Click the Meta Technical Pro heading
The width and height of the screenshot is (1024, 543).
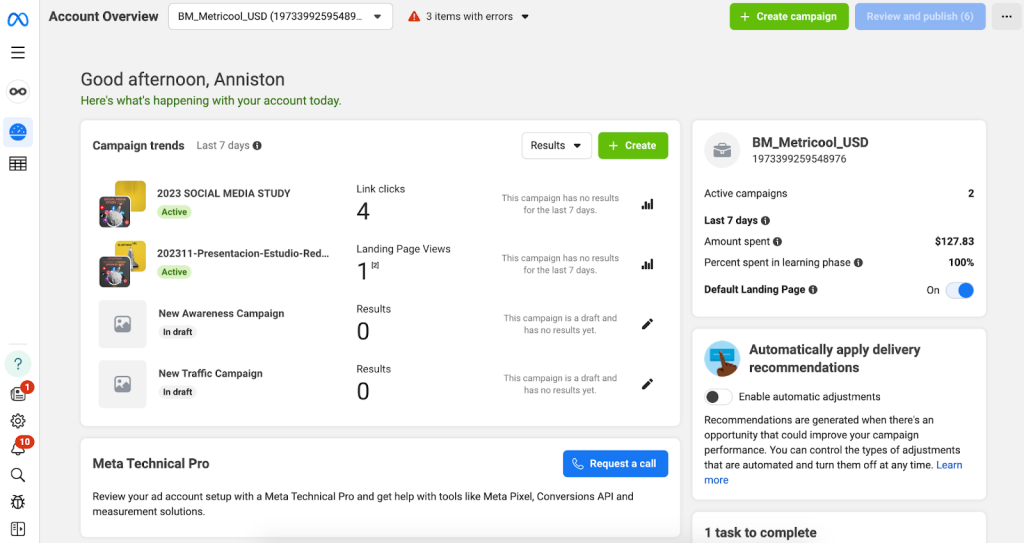pos(151,464)
